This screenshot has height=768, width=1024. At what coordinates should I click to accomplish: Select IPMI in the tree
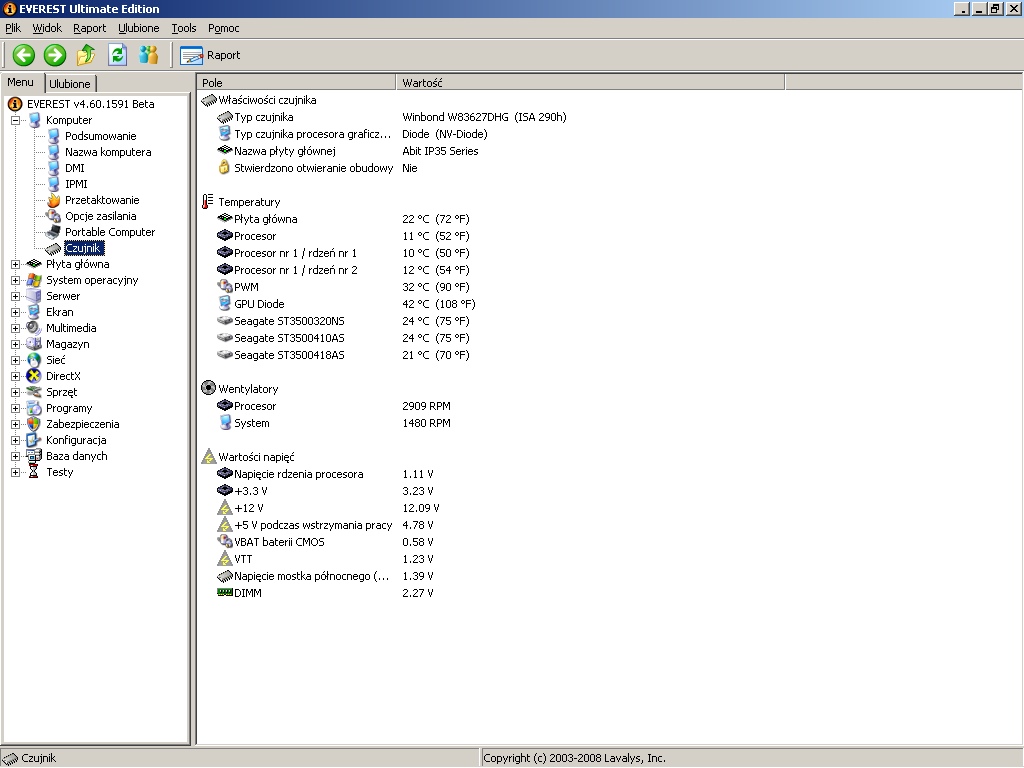click(x=76, y=184)
